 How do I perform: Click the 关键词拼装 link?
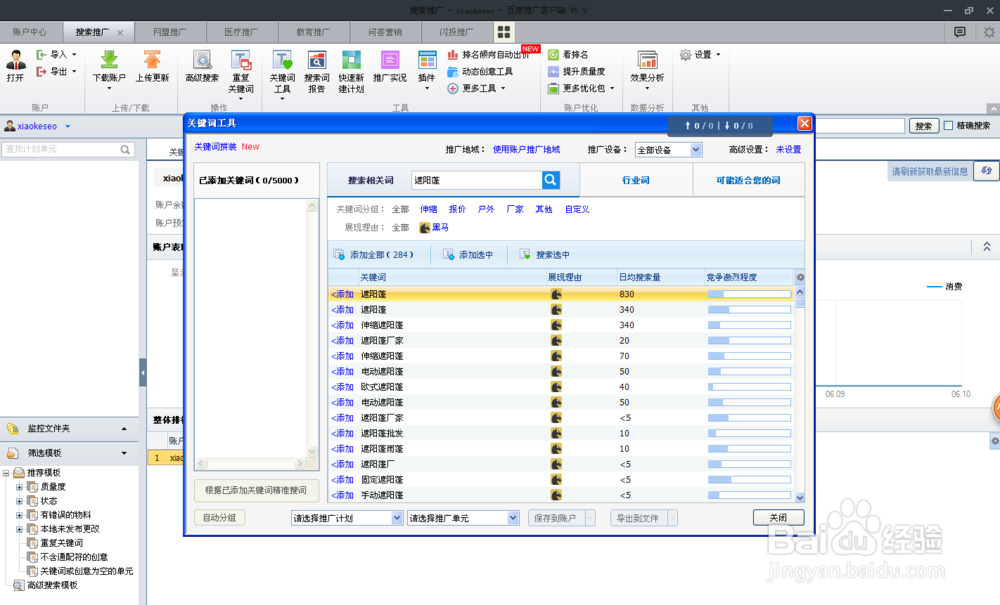(215, 147)
